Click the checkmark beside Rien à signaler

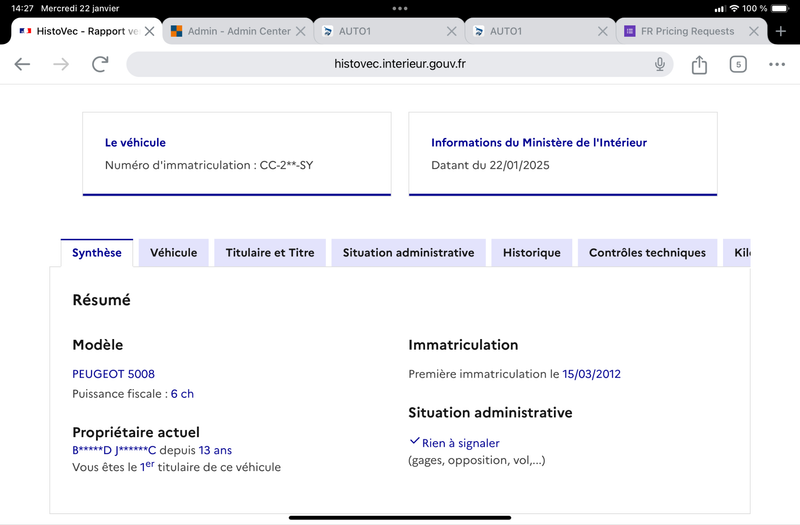414,441
